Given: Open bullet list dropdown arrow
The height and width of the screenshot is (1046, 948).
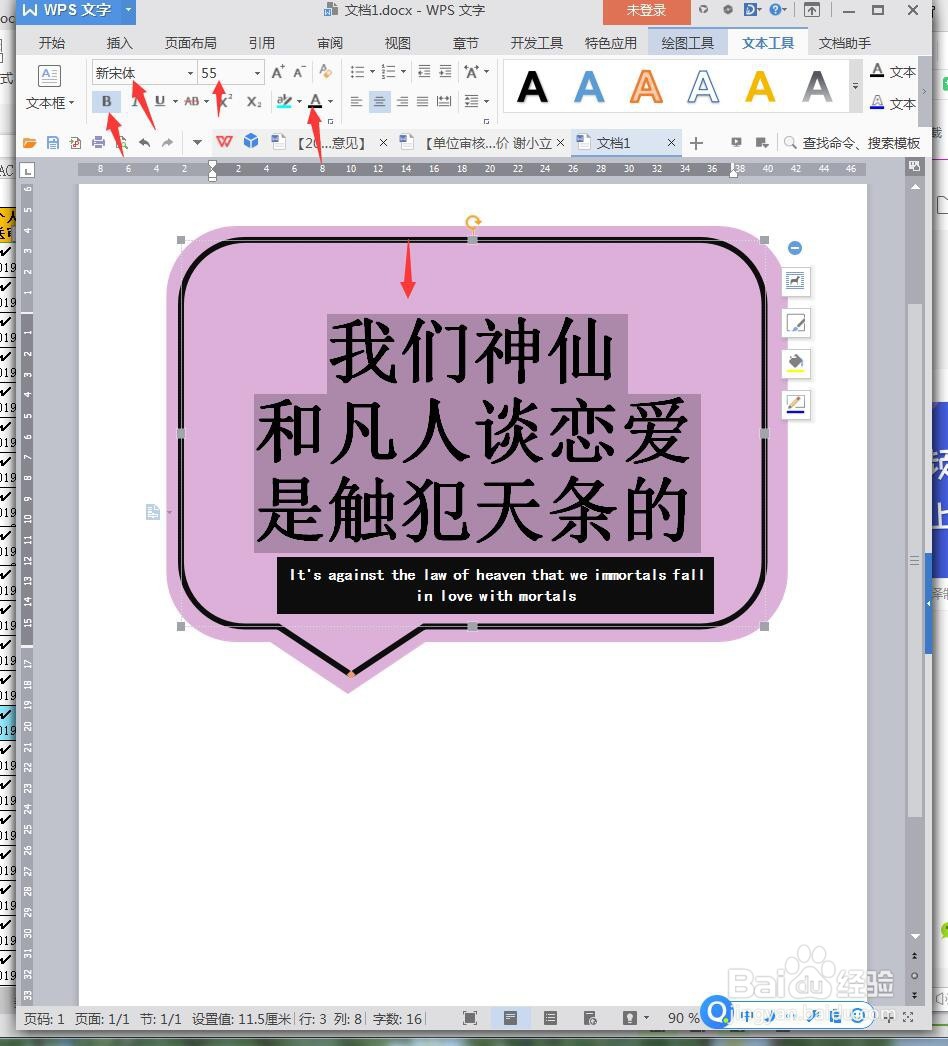Looking at the screenshot, I should (x=372, y=71).
